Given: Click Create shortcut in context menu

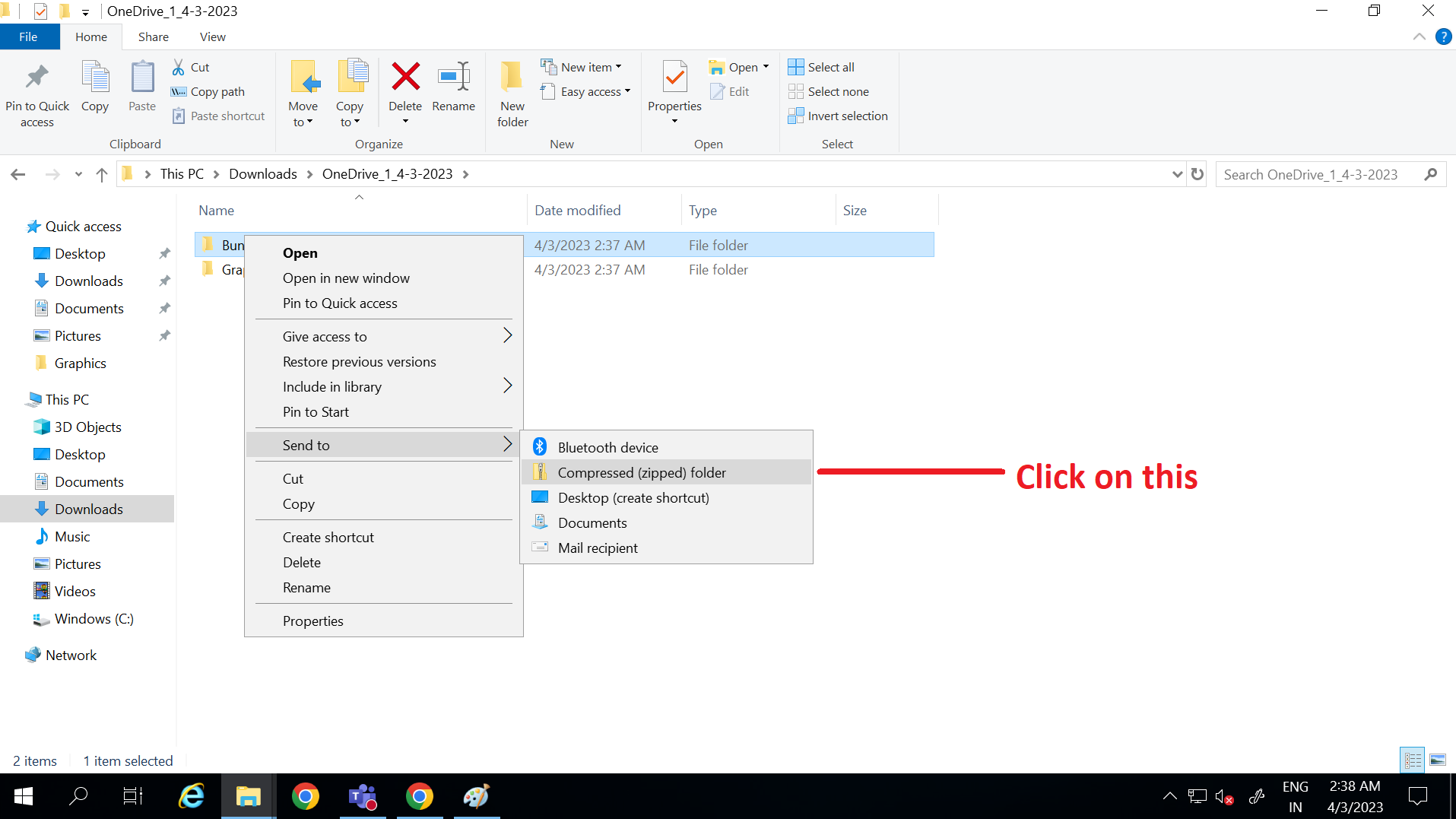Looking at the screenshot, I should click(x=384, y=537).
